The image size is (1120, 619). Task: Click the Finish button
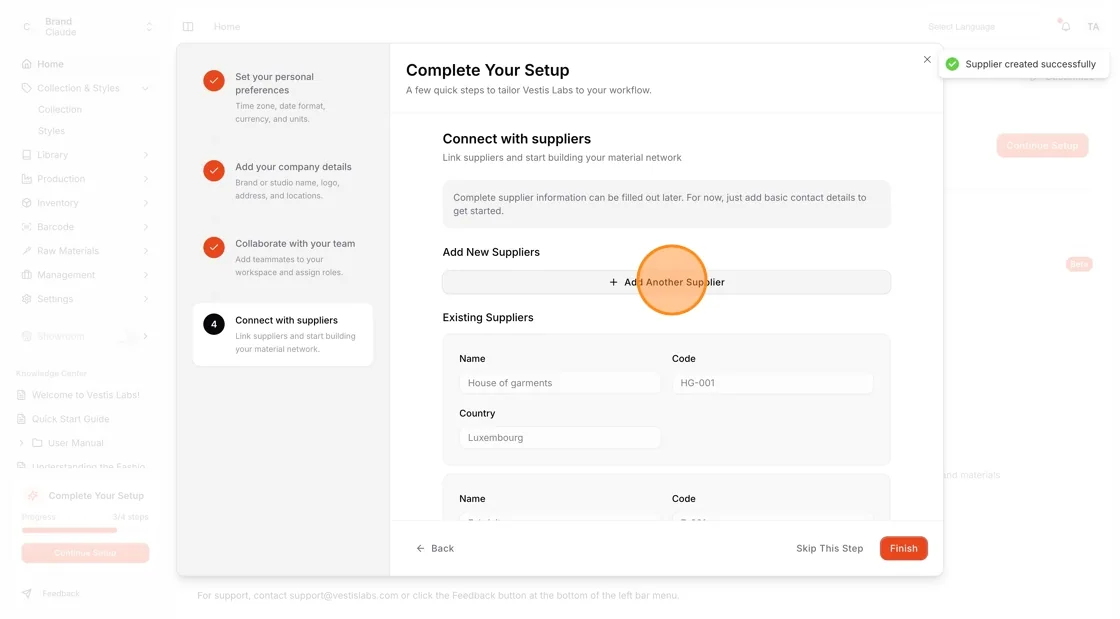click(x=904, y=548)
